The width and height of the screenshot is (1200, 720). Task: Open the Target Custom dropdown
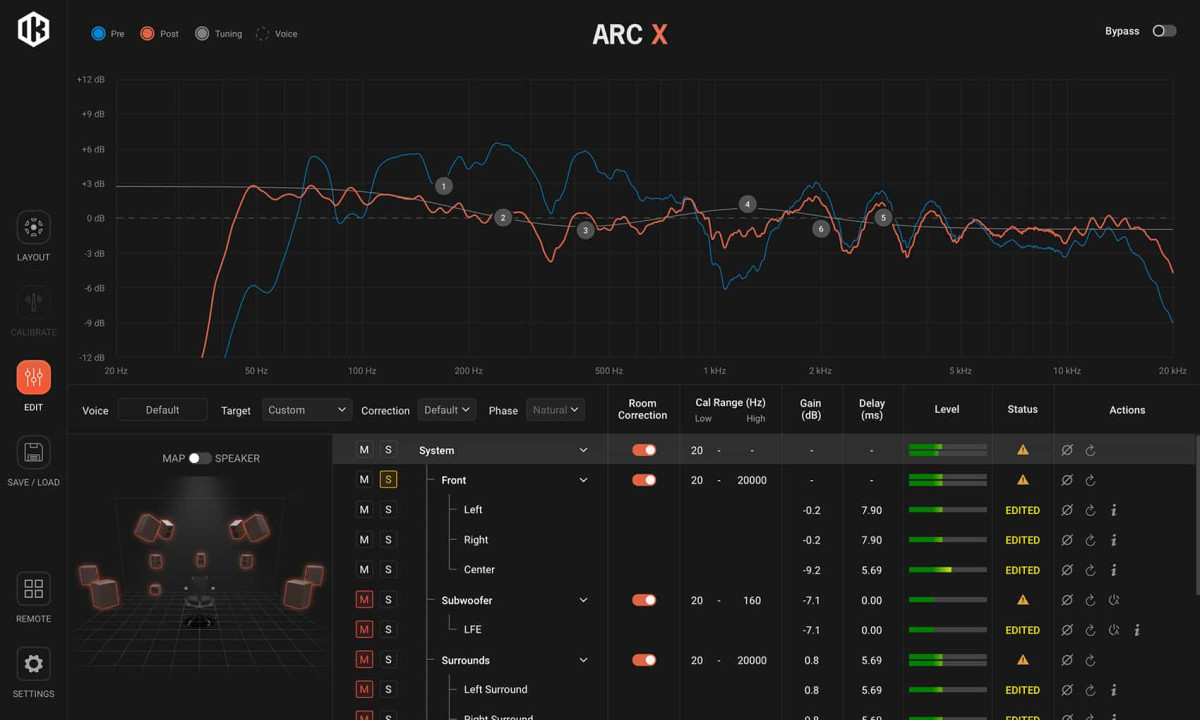307,410
